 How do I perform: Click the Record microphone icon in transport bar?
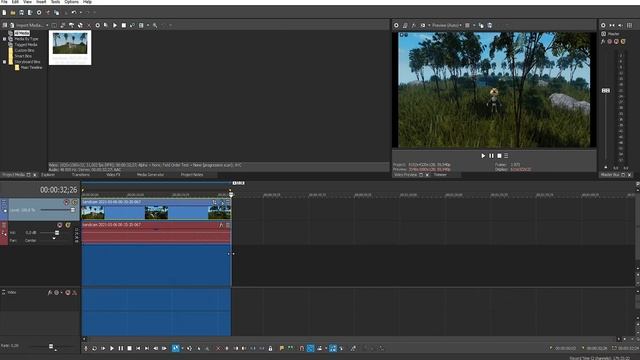pyautogui.click(x=86, y=348)
